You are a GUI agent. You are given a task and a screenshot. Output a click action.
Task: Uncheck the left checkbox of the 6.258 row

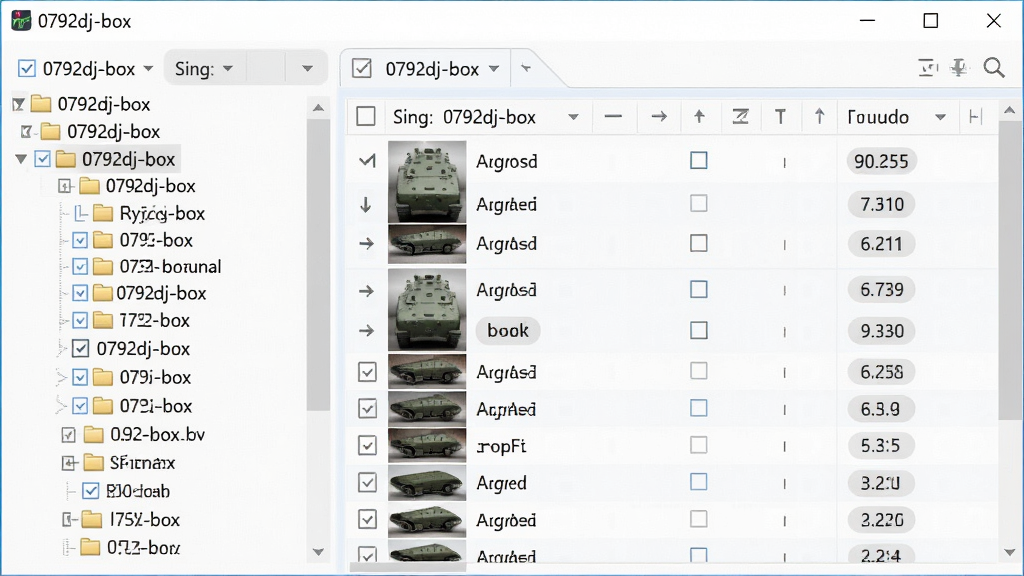(367, 372)
